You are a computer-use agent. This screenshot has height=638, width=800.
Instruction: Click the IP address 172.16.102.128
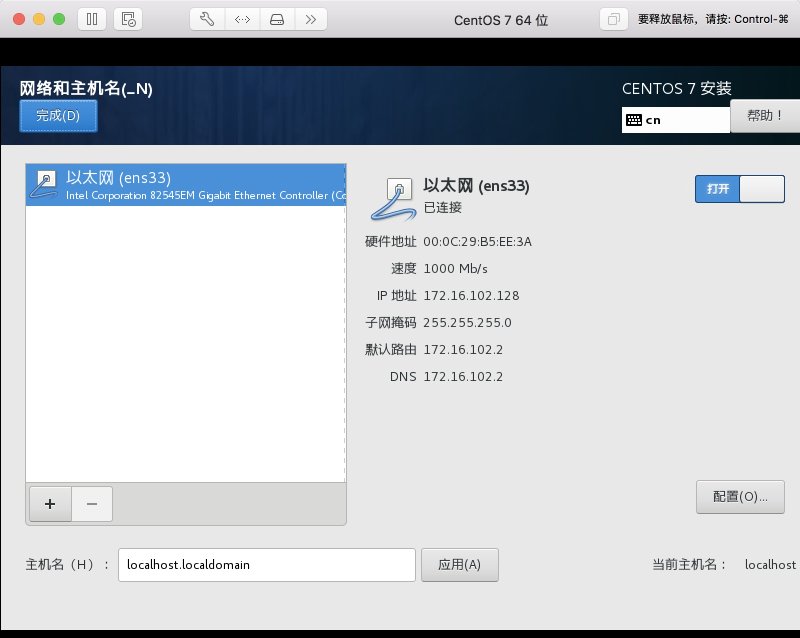tap(471, 296)
